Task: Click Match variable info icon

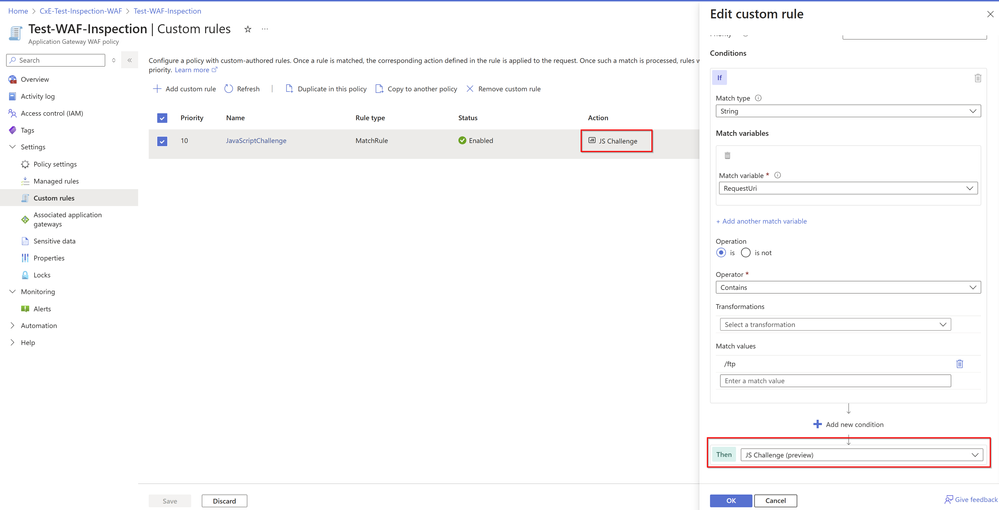Action: click(777, 175)
